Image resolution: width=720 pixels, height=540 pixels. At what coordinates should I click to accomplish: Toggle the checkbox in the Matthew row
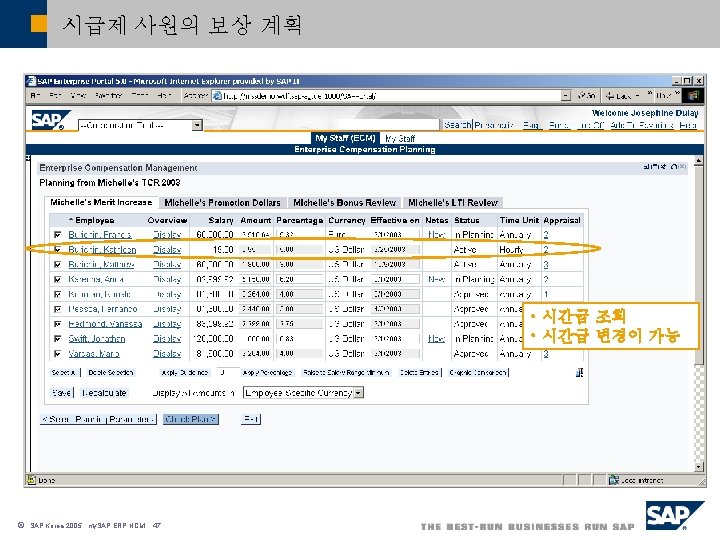57,264
